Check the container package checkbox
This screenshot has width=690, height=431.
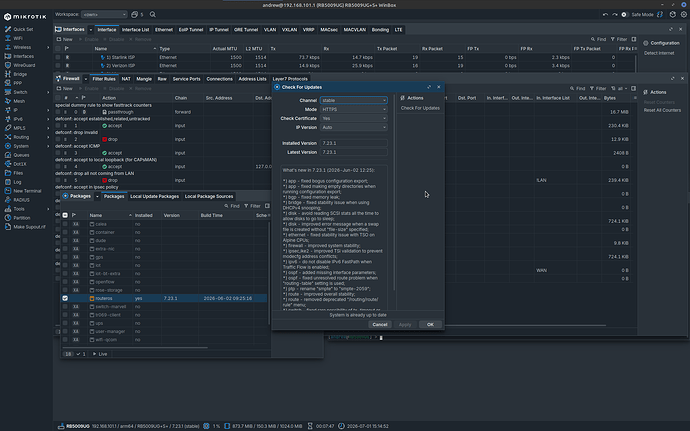(65, 232)
